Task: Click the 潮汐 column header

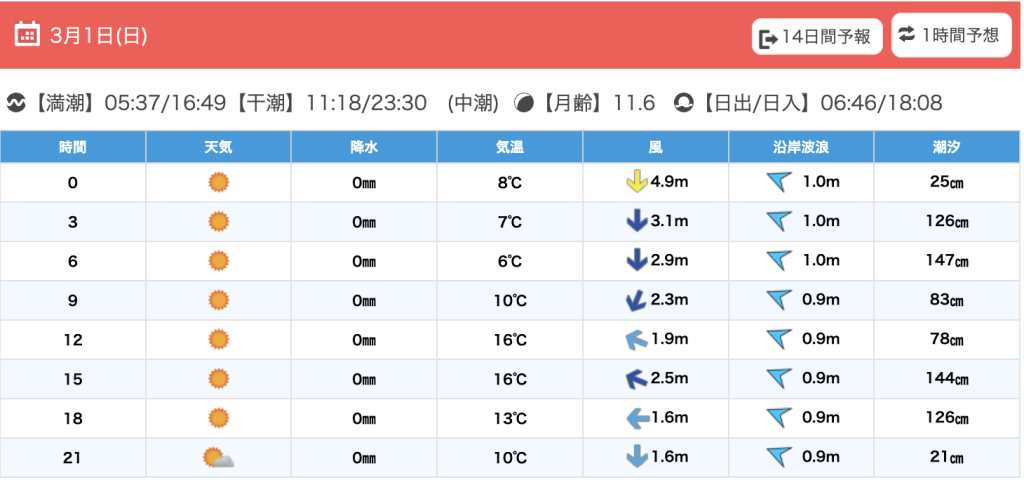Action: (x=946, y=147)
